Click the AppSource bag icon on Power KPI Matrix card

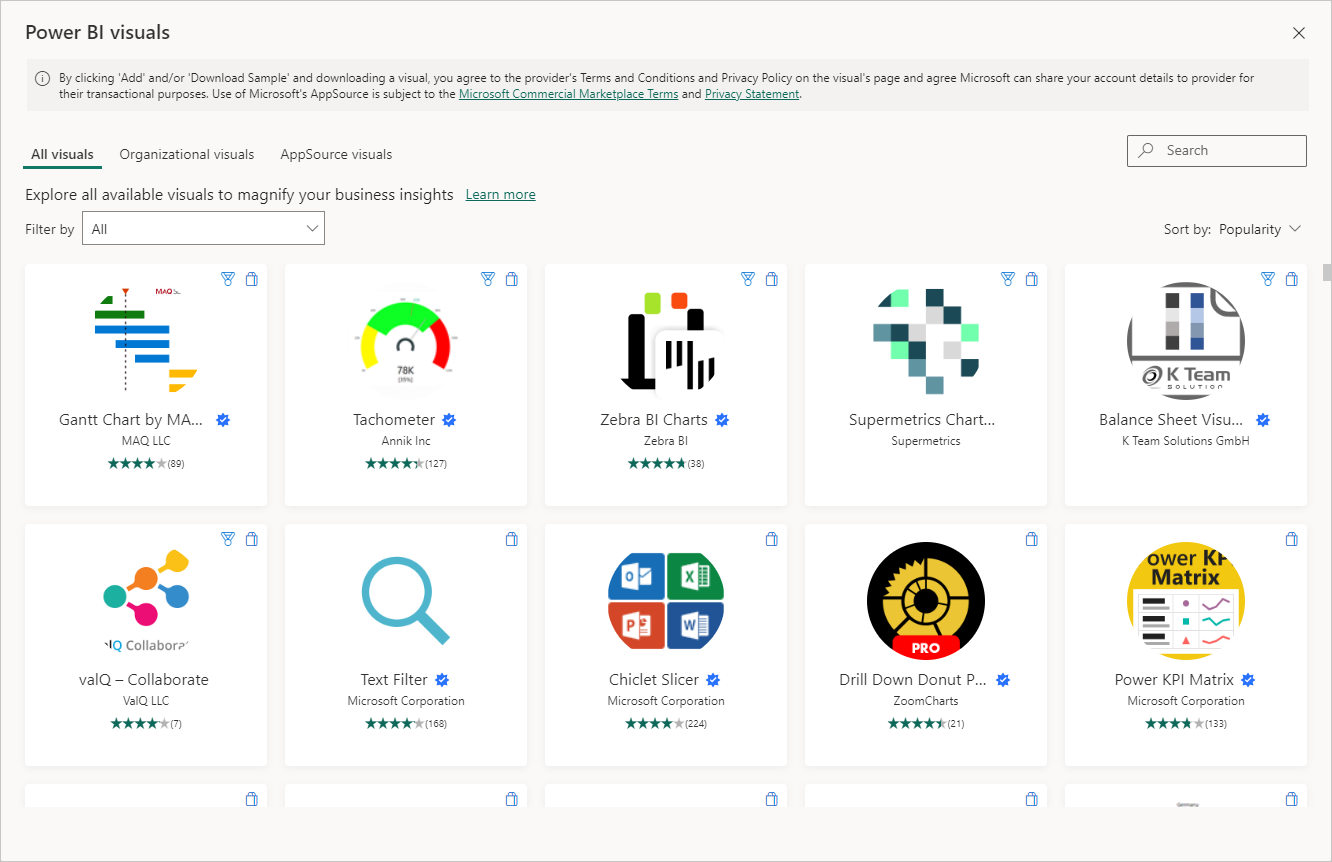point(1292,539)
